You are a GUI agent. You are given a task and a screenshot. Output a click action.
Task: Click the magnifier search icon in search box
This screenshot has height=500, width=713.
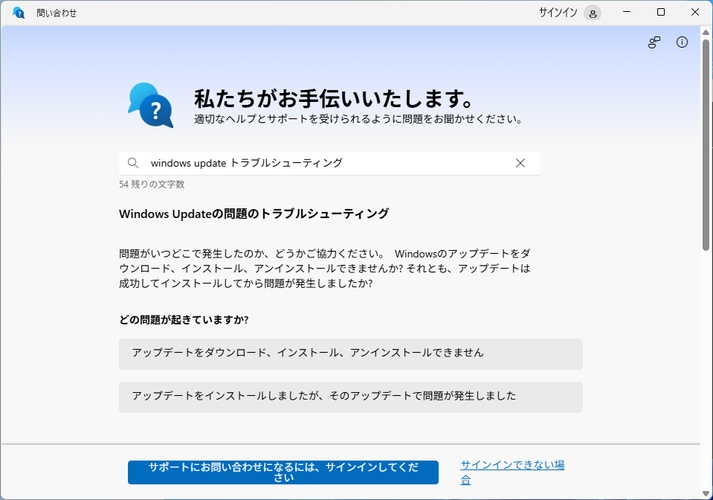click(x=133, y=163)
